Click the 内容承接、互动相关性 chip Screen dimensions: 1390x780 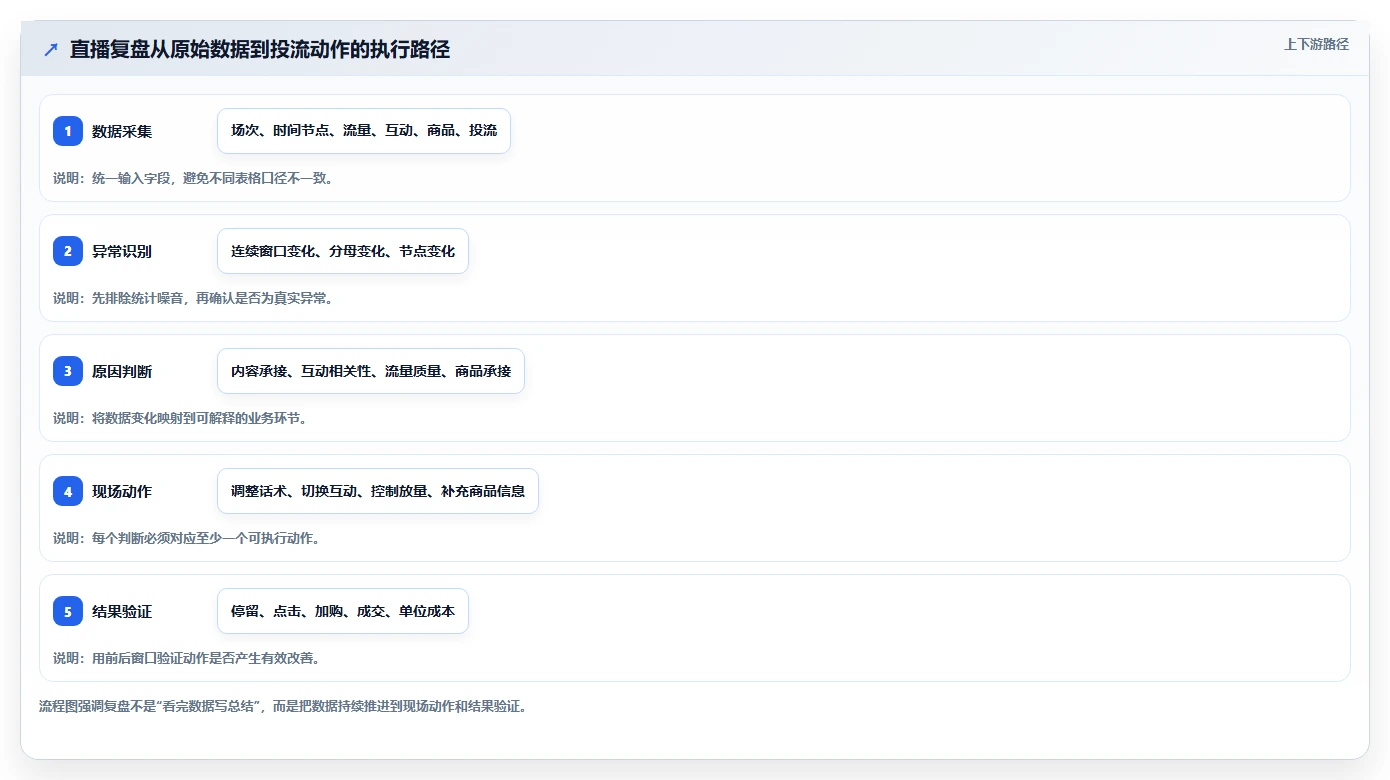point(371,371)
